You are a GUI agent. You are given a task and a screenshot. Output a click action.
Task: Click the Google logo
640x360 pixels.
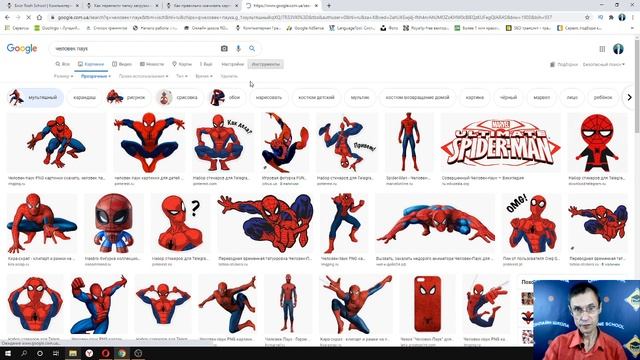[x=22, y=49]
